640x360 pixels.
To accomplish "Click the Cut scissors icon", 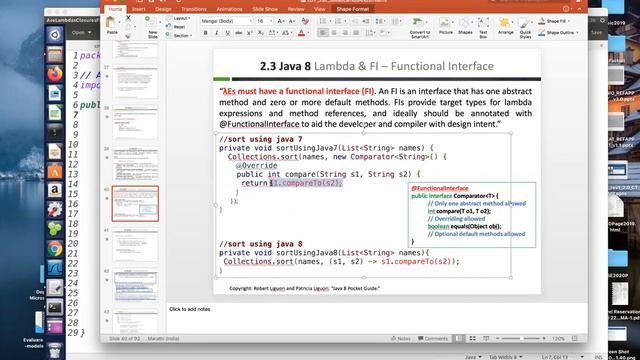I will 128,18.
